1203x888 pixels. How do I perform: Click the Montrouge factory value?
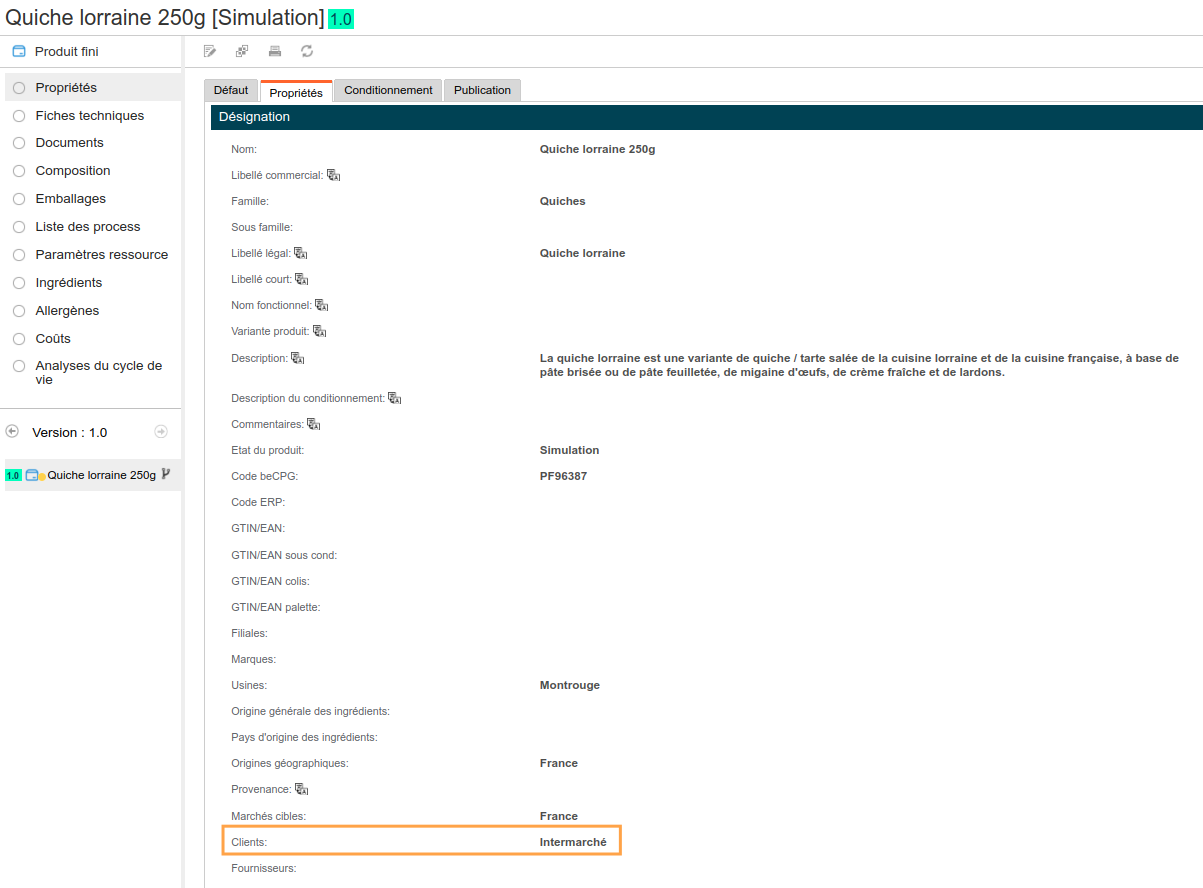(570, 685)
